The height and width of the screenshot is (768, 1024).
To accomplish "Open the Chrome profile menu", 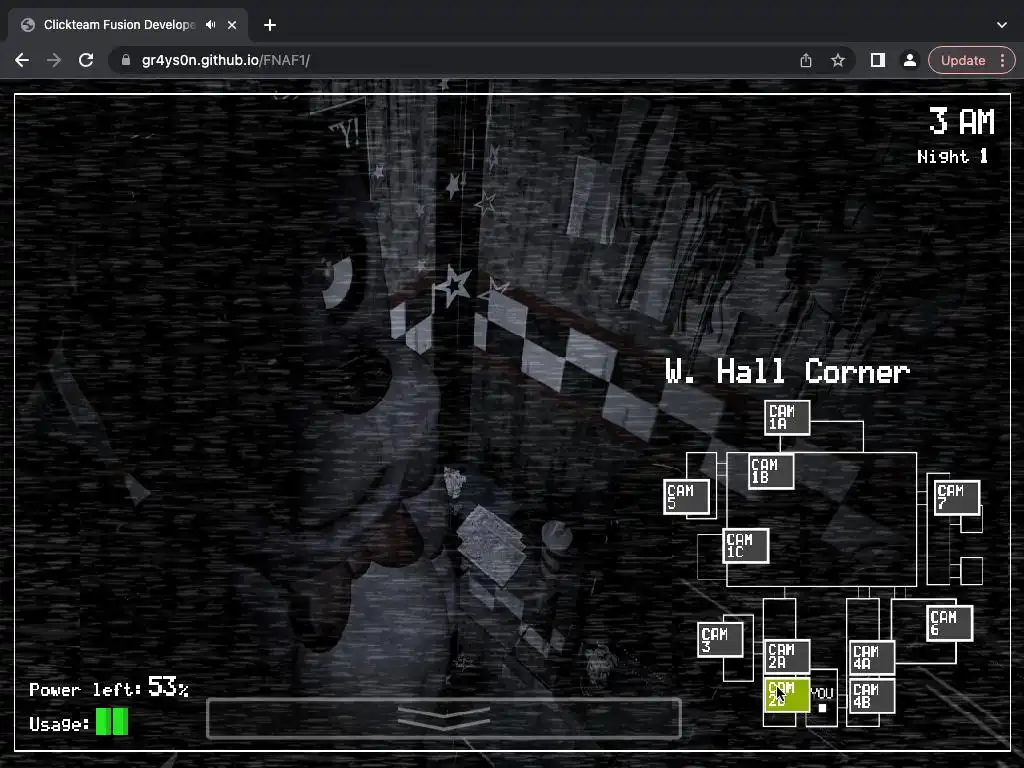I will click(x=909, y=60).
